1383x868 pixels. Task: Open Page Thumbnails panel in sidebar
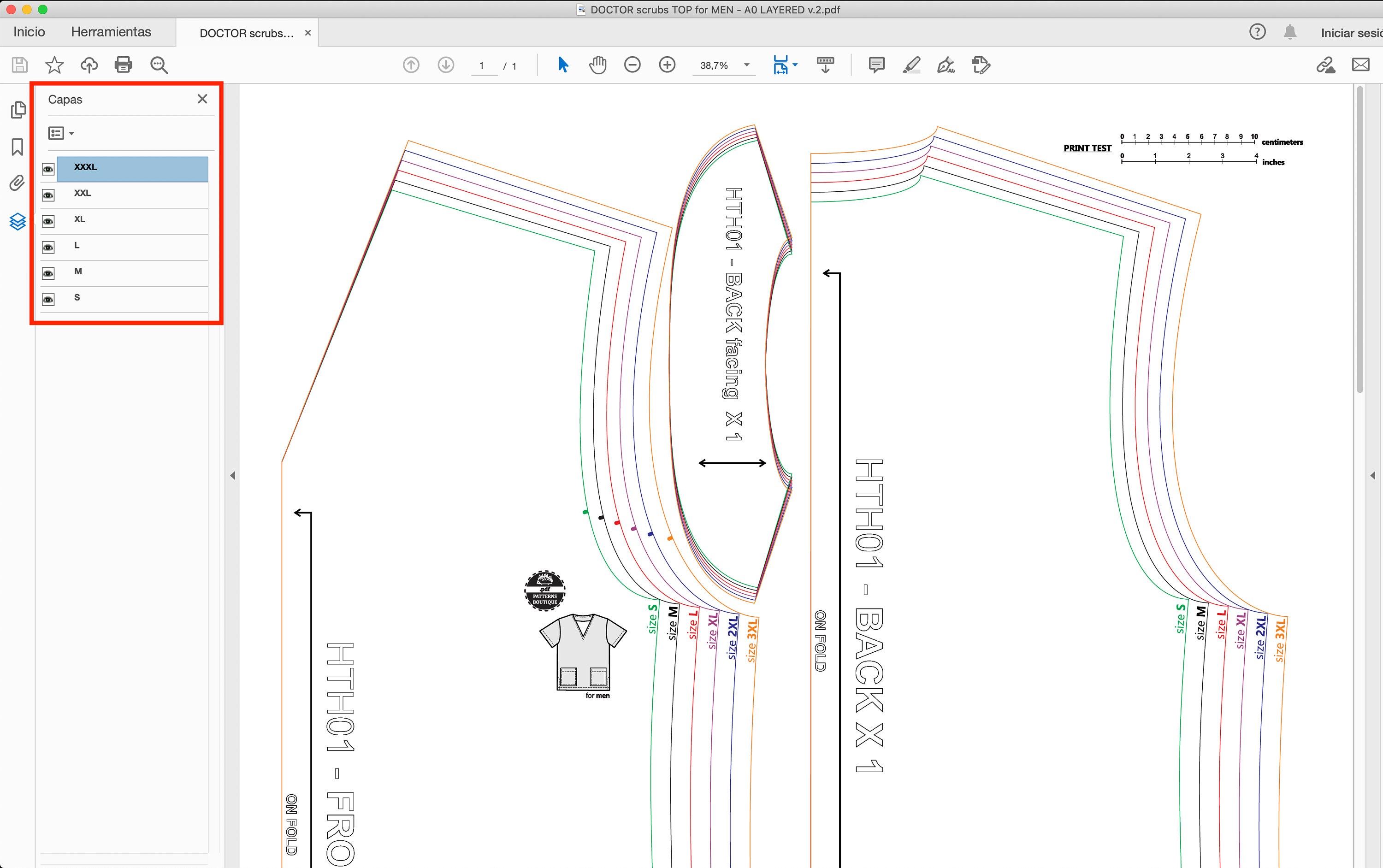pyautogui.click(x=18, y=110)
